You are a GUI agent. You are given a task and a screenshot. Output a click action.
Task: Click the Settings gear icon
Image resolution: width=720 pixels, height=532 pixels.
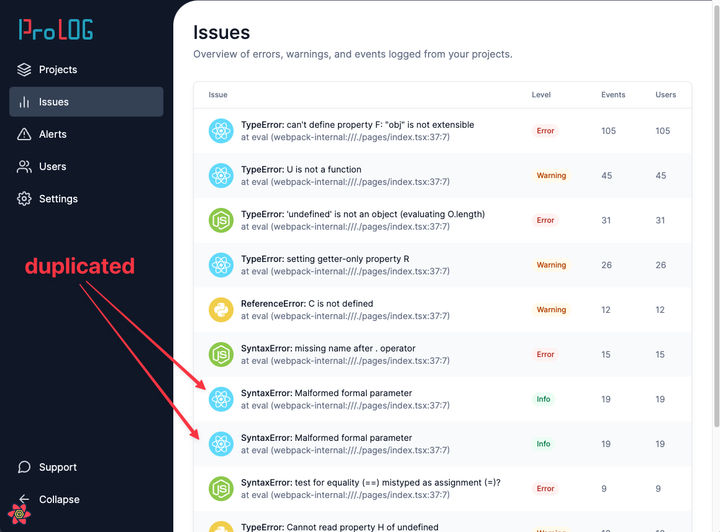click(25, 199)
